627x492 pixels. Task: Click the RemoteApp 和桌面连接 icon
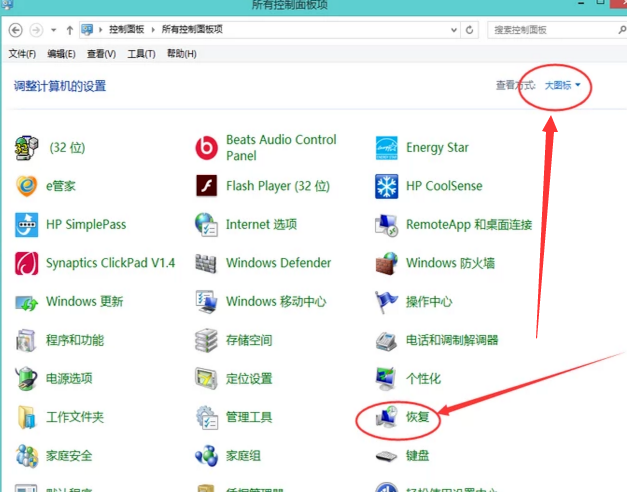point(387,224)
